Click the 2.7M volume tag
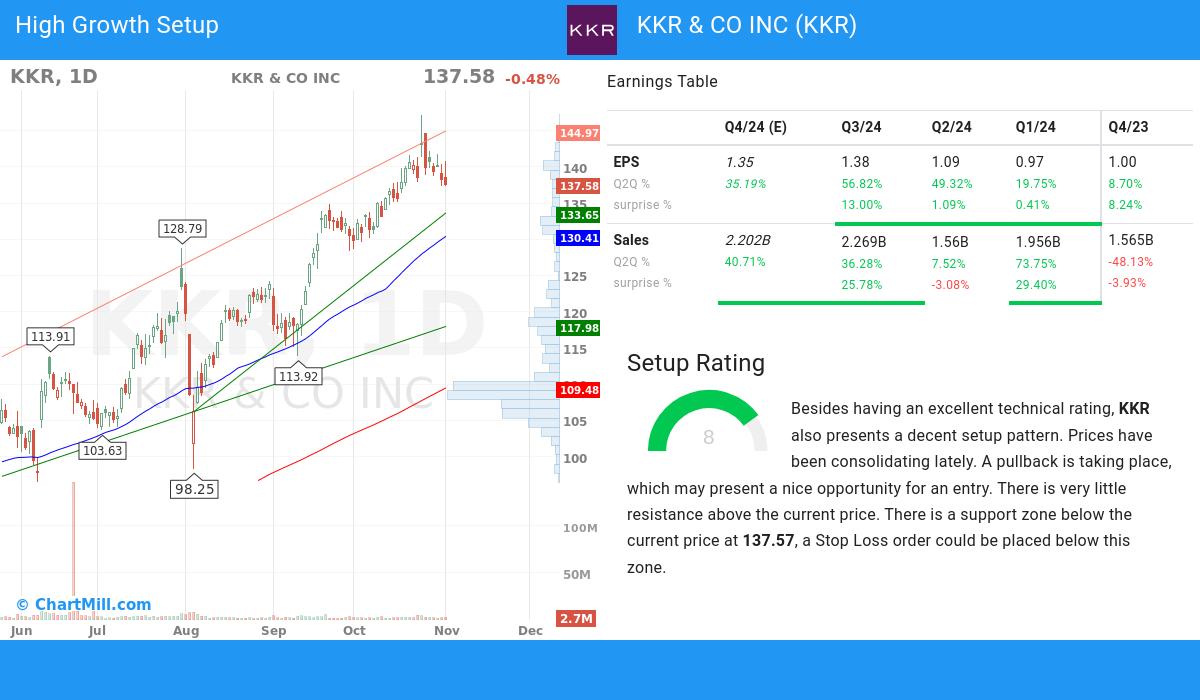The height and width of the screenshot is (700, 1200). 576,618
